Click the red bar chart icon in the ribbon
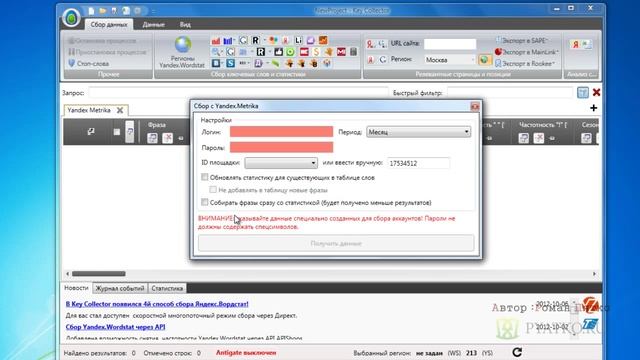 pyautogui.click(x=216, y=40)
